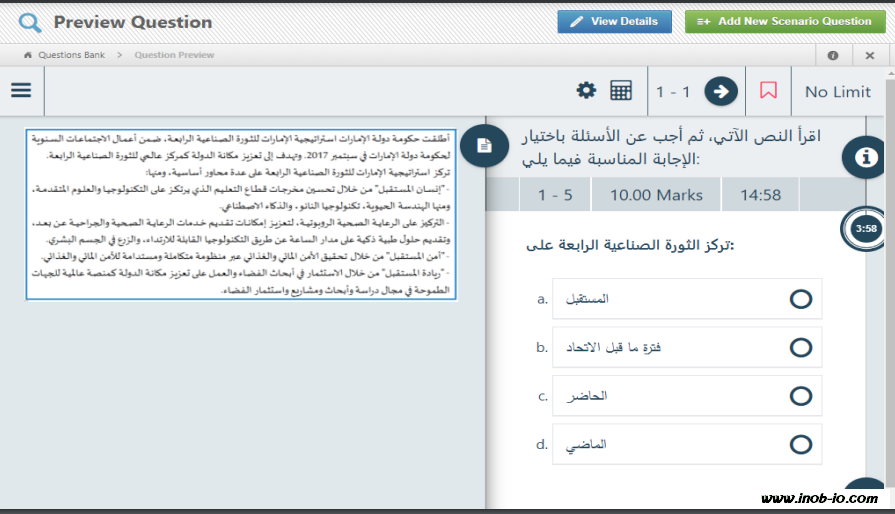
Task: Click View Details button
Action: click(614, 21)
